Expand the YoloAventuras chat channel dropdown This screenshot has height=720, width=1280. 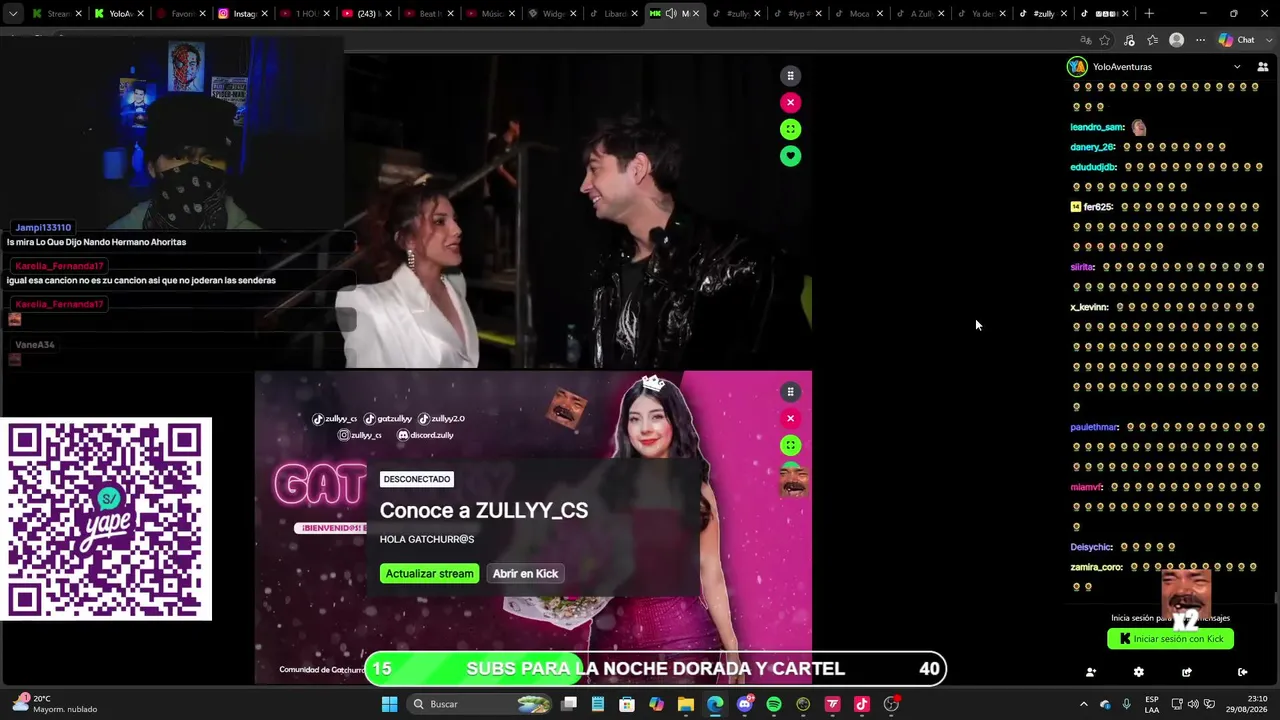[1237, 67]
